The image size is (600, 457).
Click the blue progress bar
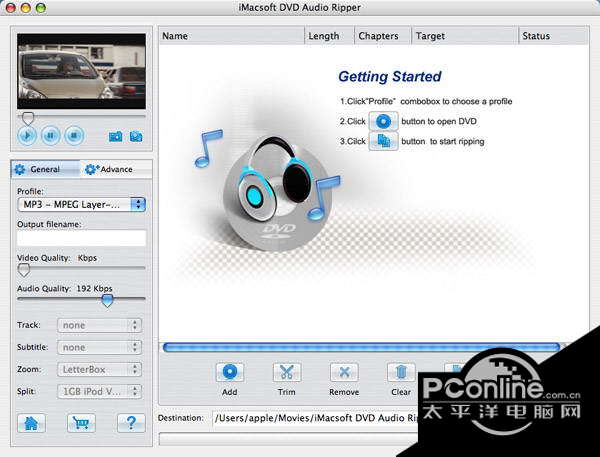pos(362,348)
